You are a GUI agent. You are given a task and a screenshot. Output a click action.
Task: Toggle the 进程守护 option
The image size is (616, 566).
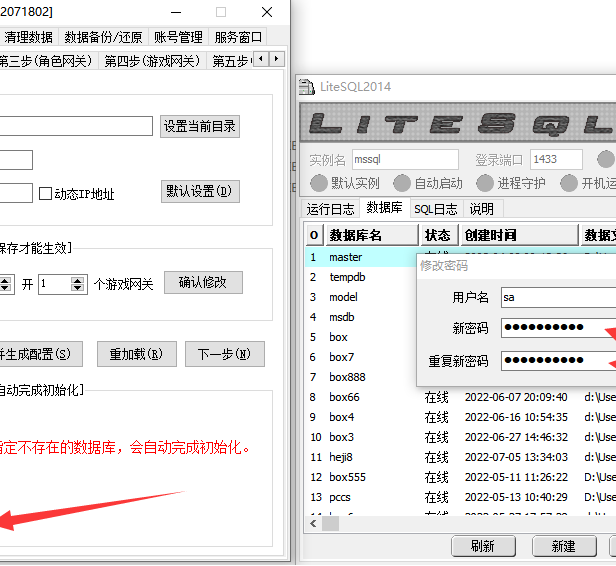485,183
